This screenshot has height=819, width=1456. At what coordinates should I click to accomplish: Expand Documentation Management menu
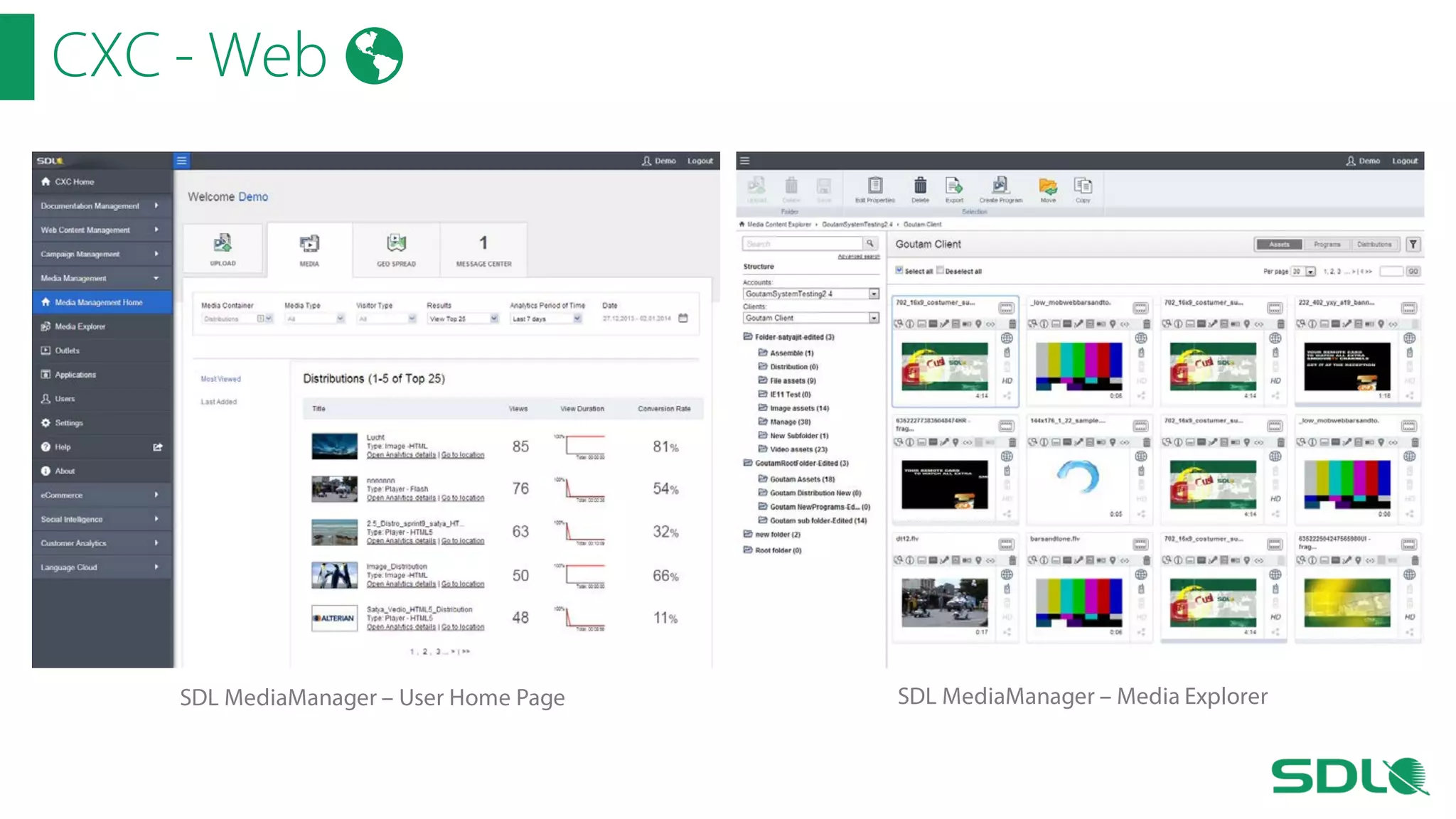point(102,205)
